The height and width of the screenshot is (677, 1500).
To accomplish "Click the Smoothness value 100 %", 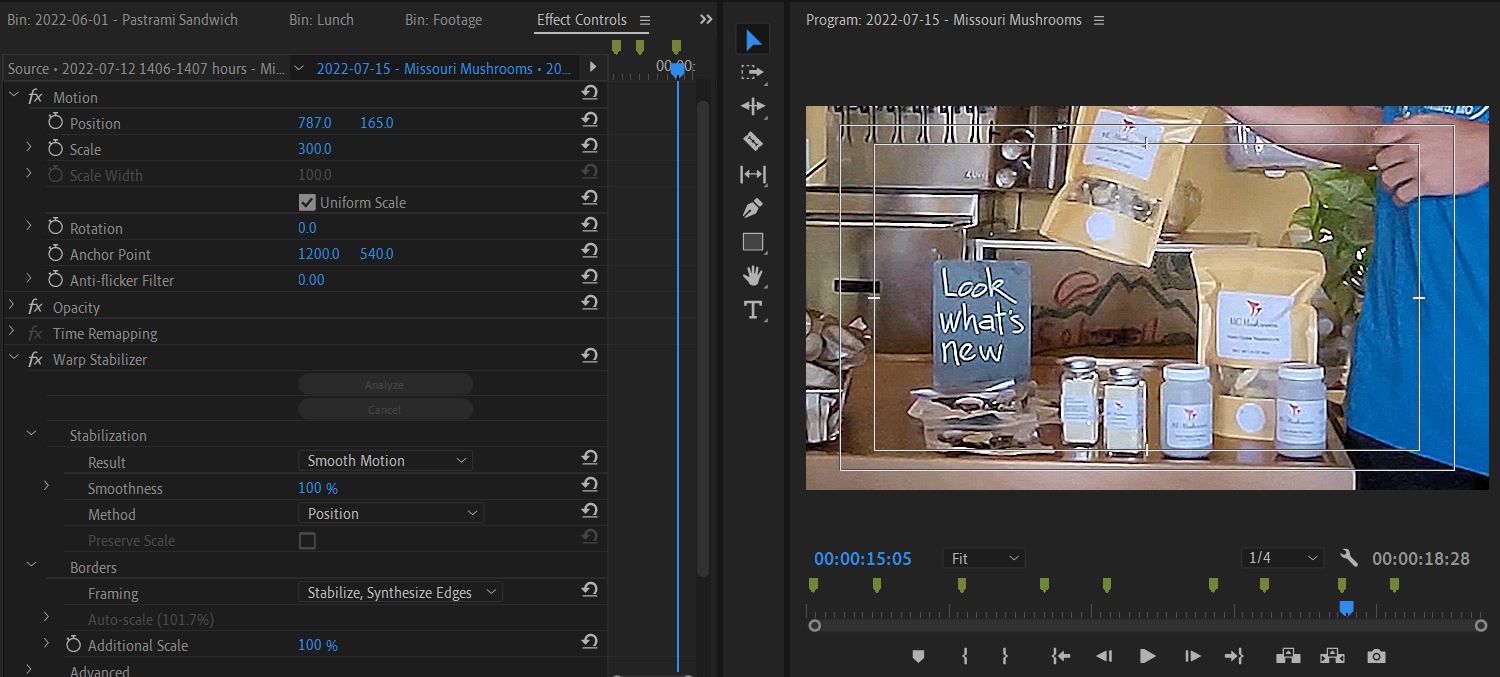I will pyautogui.click(x=318, y=487).
